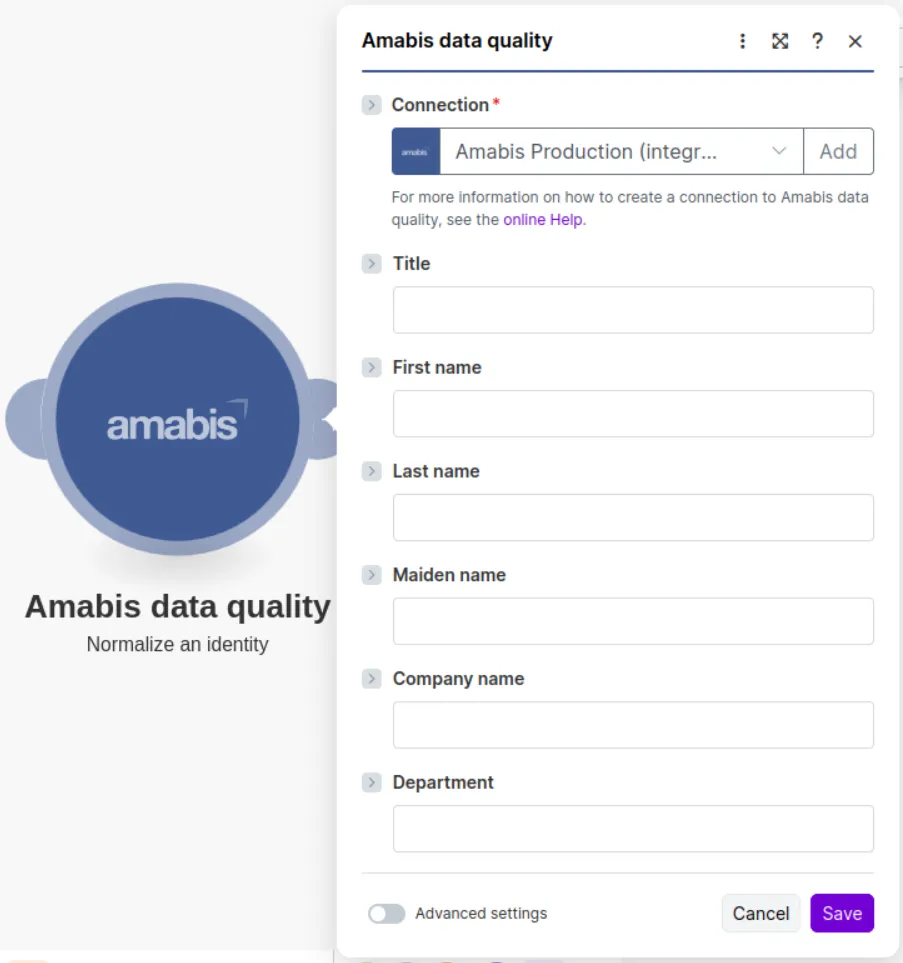Viewport: 903px width, 963px height.
Task: Close the Amabis data quality panel
Action: [855, 41]
